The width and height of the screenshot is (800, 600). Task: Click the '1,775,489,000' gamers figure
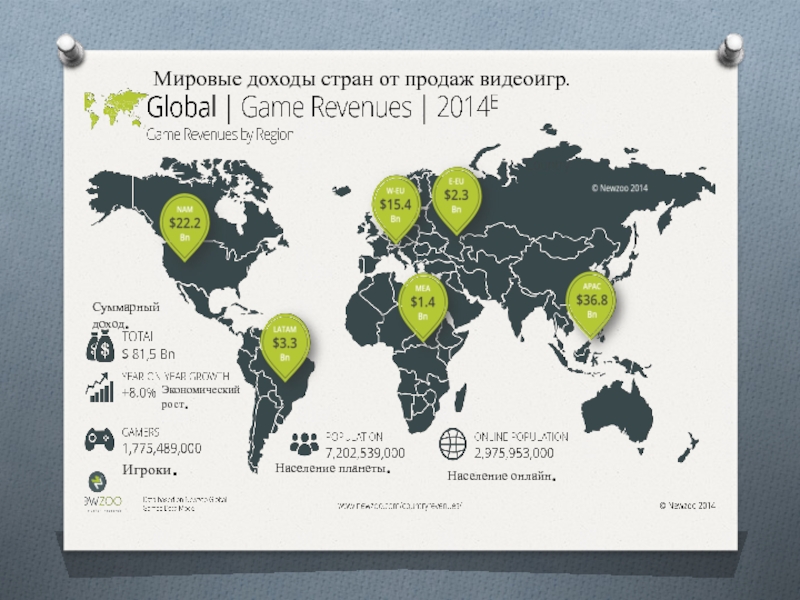pyautogui.click(x=161, y=448)
